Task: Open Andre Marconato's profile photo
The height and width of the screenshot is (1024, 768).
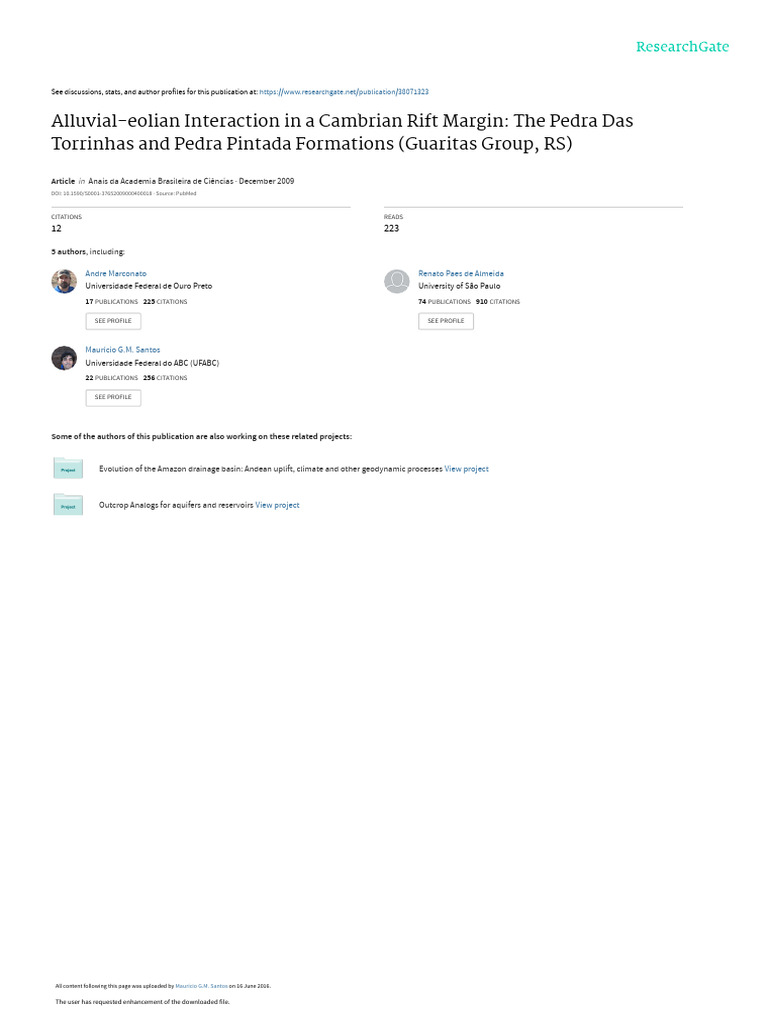Action: tap(64, 281)
